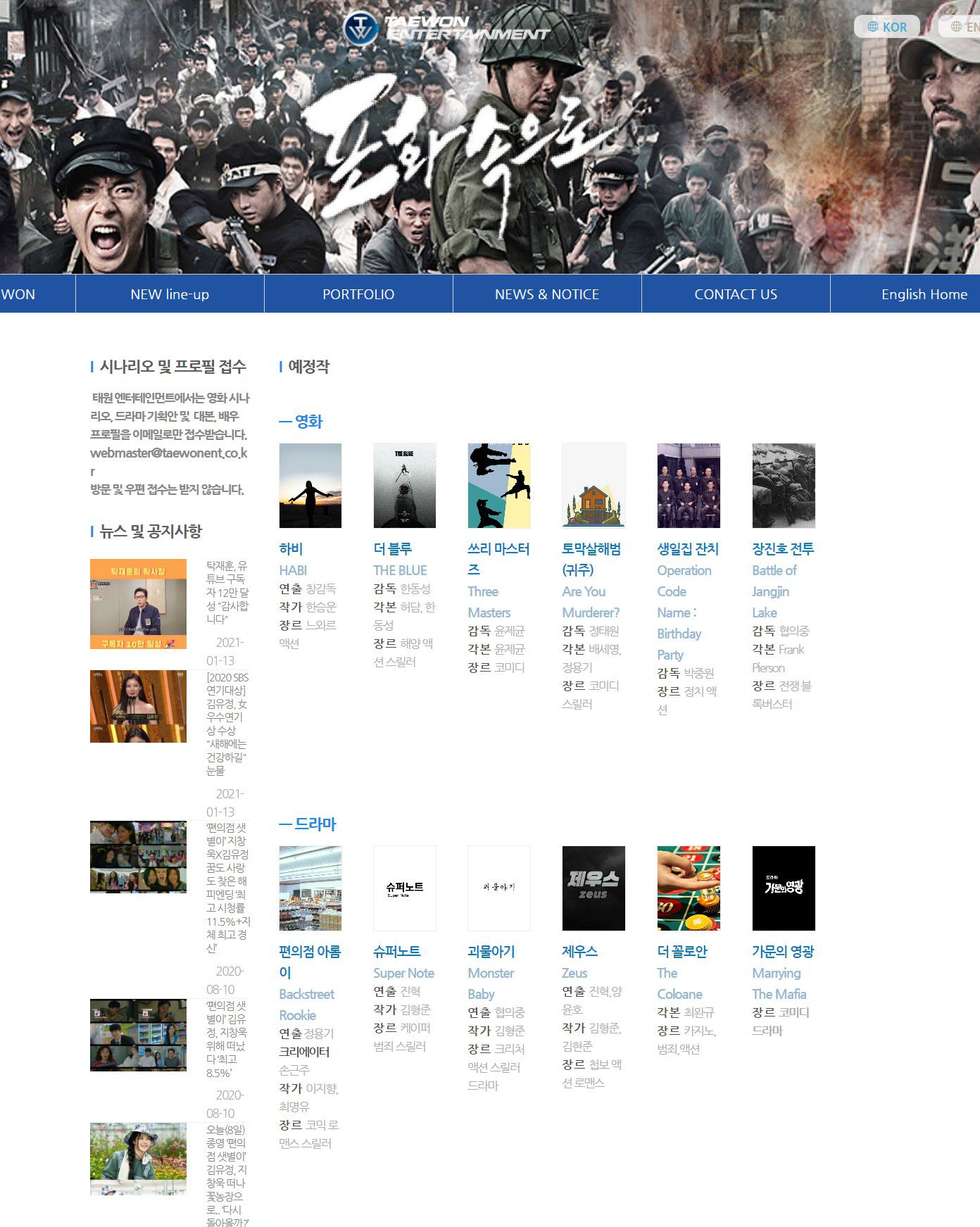Open the Backstreet Rookie convenience store thumbnail

(x=310, y=888)
